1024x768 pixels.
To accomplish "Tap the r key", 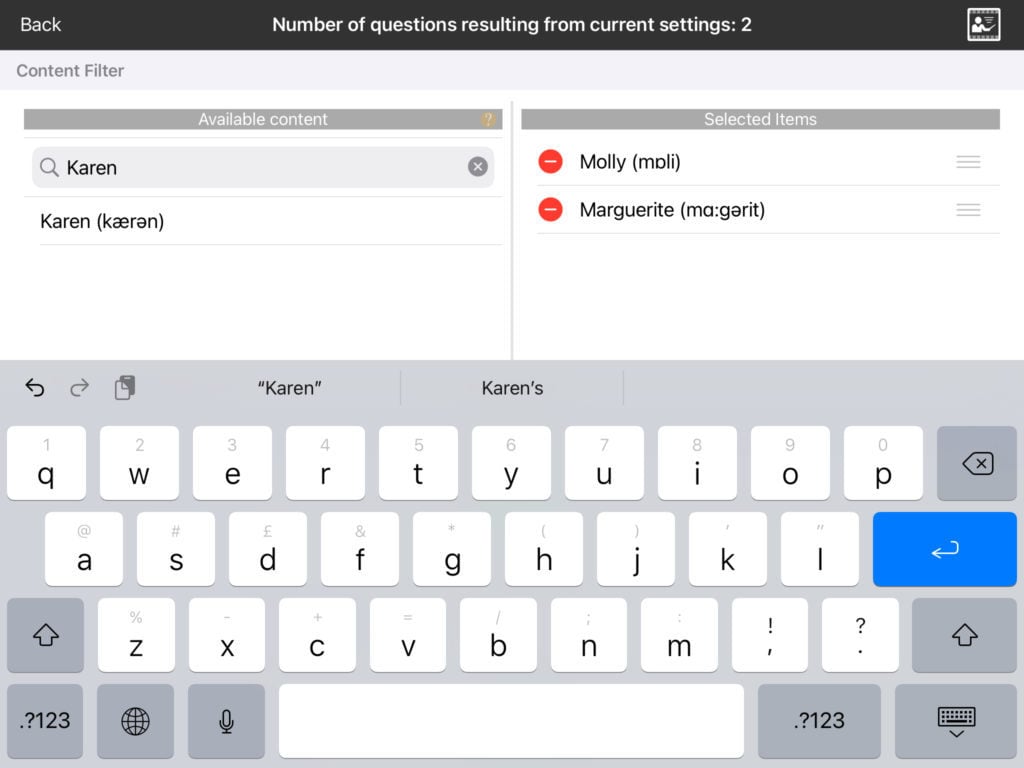I will (325, 464).
